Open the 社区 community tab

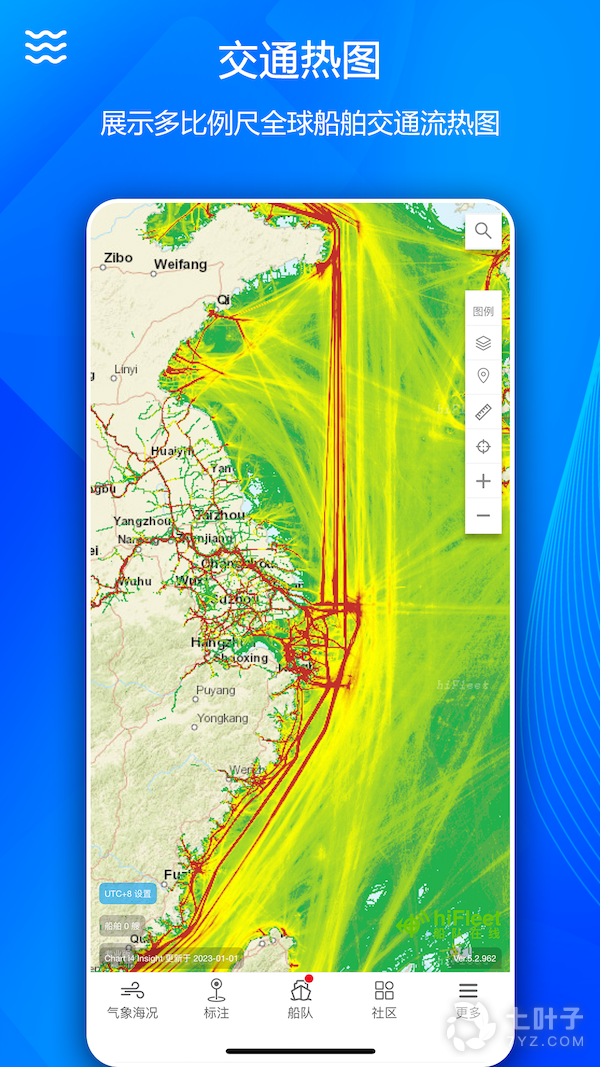[384, 999]
